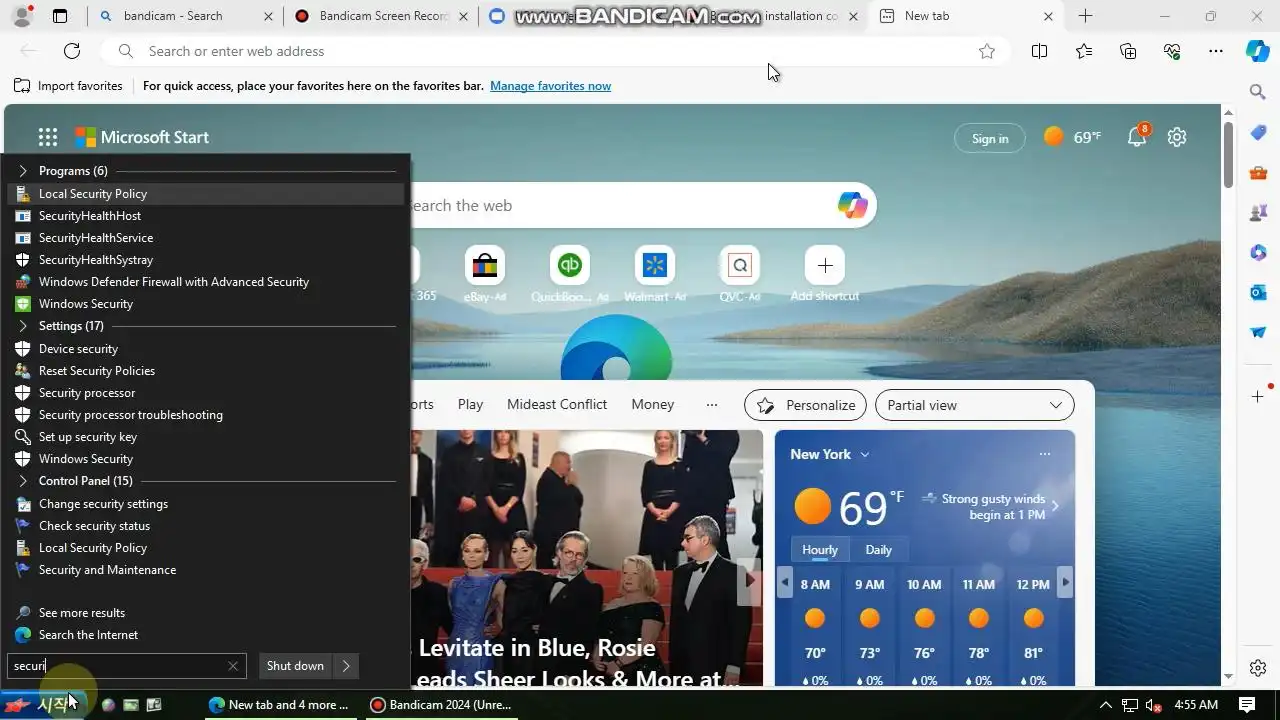Open Browser essentials heart icon
The image size is (1280, 720).
(1172, 51)
